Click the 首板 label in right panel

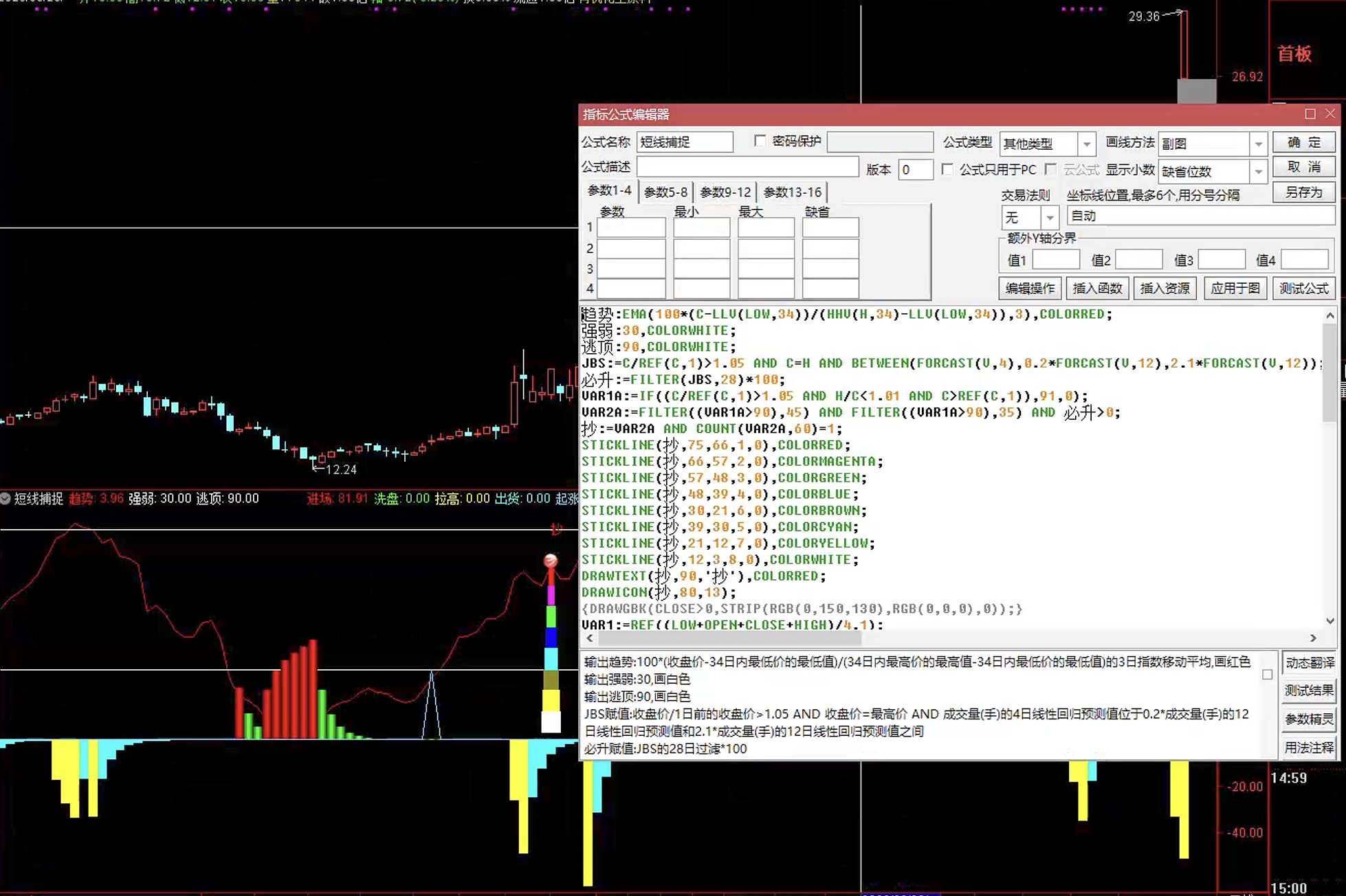pos(1294,54)
